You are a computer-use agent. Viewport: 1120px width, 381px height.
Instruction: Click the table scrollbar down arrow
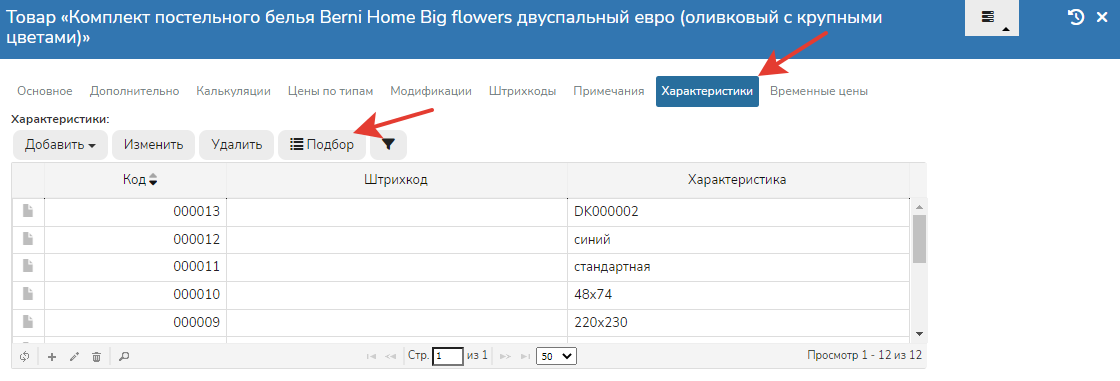(x=919, y=333)
